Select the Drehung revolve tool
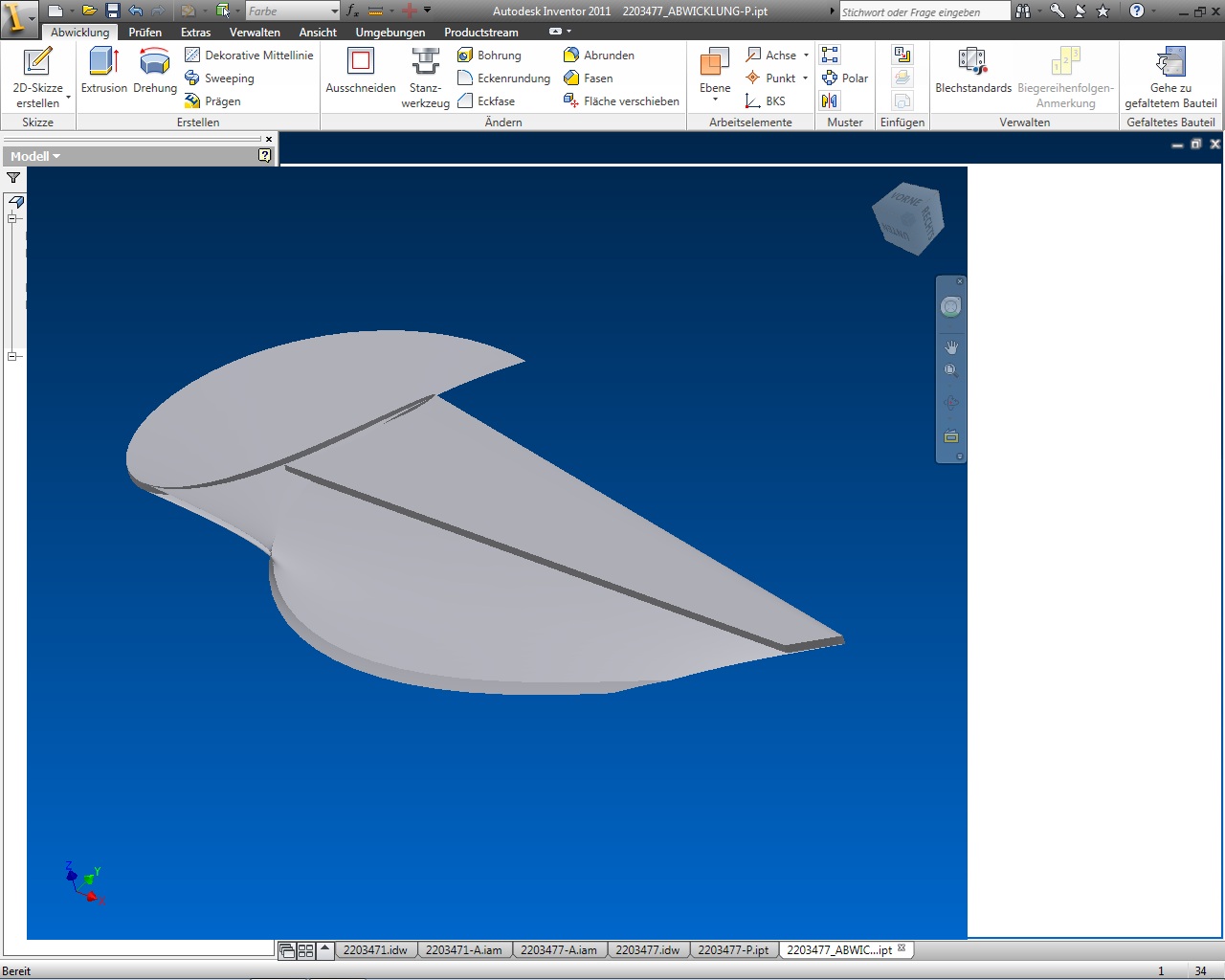Screen dimensions: 1225x980 pyautogui.click(x=155, y=70)
